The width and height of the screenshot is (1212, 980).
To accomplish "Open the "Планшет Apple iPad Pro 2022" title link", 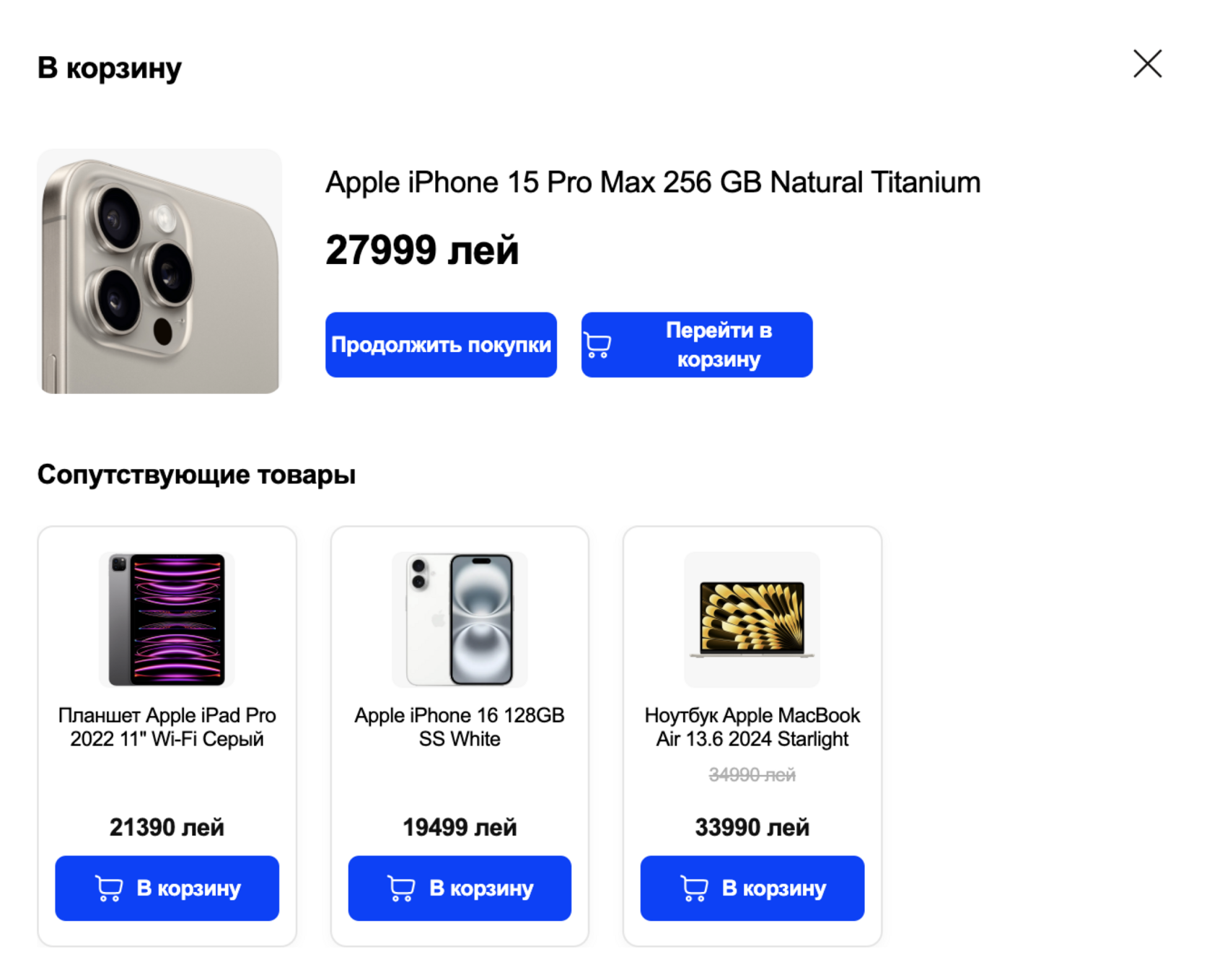I will (x=167, y=727).
